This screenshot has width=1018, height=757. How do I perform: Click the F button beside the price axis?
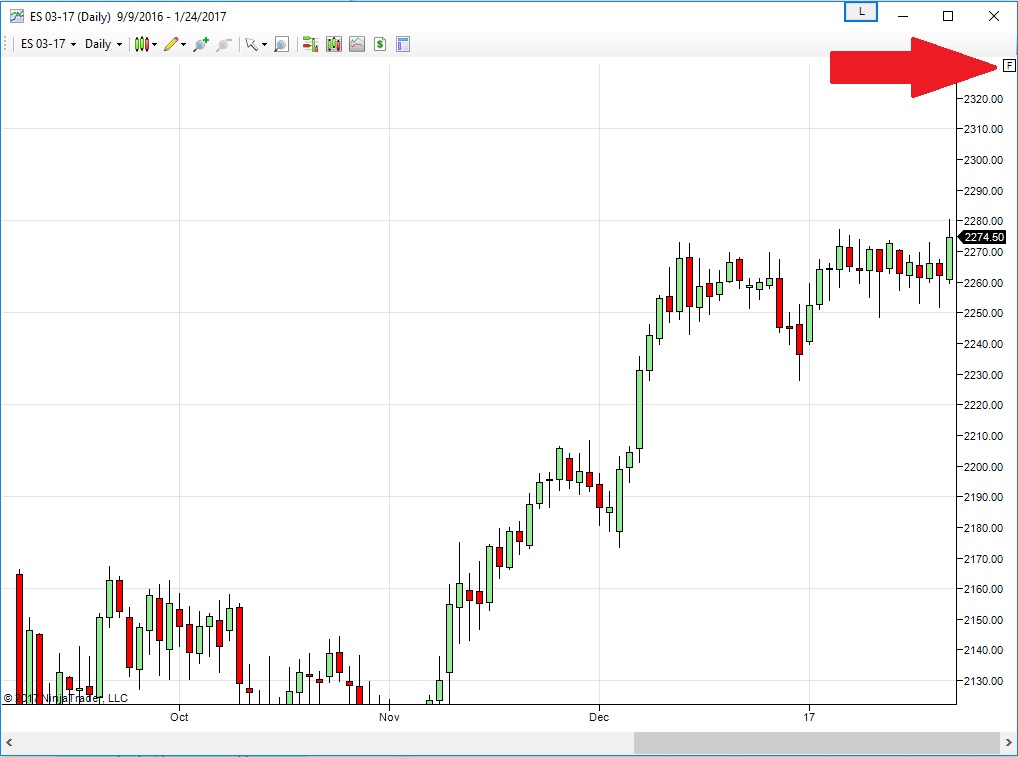[x=1009, y=65]
